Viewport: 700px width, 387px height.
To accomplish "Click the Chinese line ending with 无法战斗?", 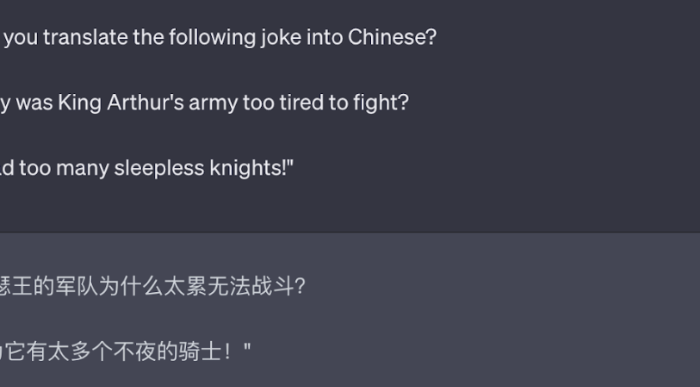I will click(x=153, y=286).
